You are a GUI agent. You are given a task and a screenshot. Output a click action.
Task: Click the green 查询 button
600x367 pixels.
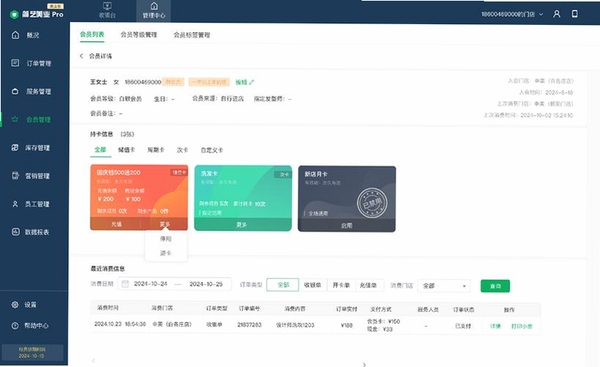(x=495, y=286)
